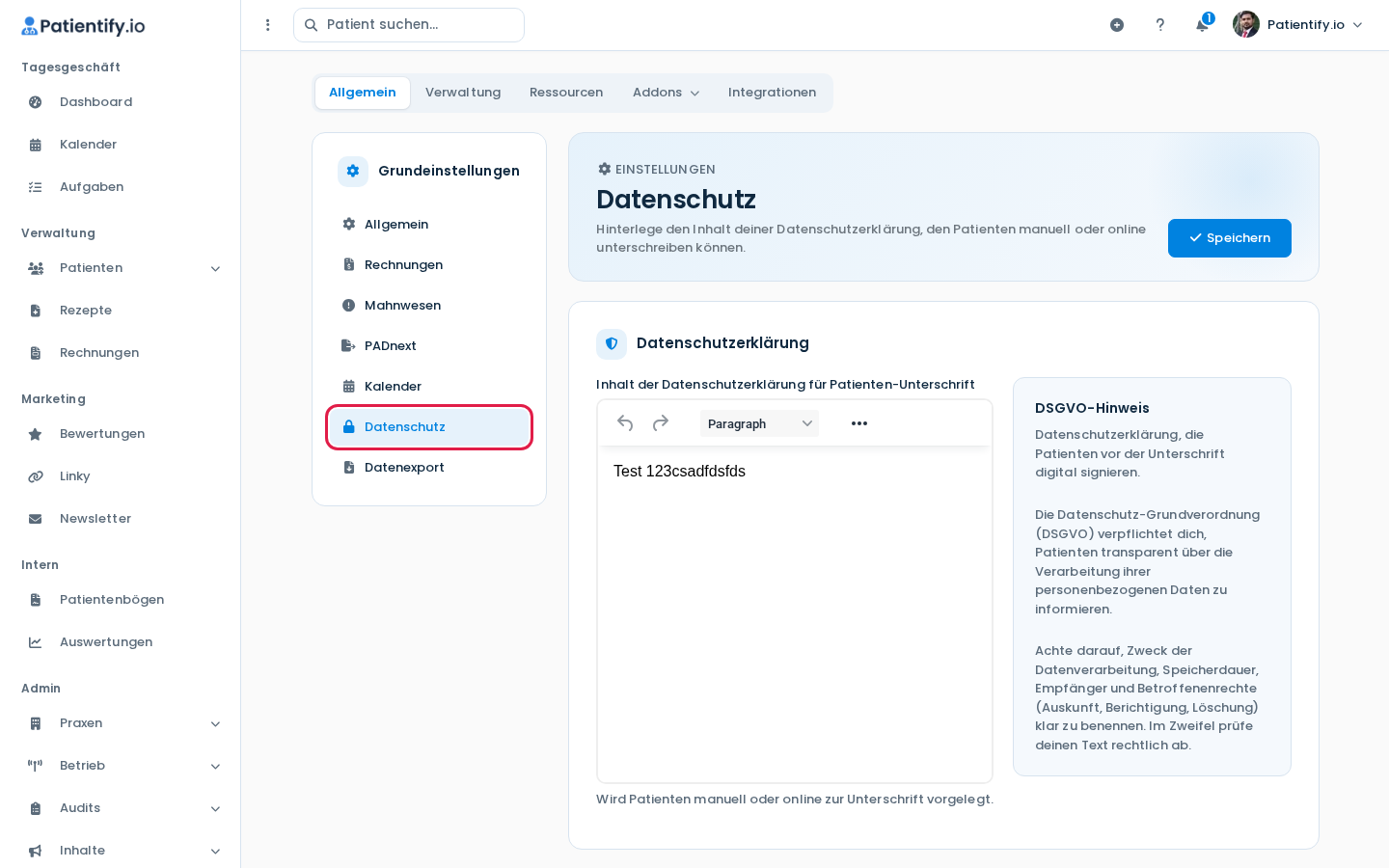Screen dimensions: 1389x868
Task: Open Rechnungen in Grundeinstellungen
Action: 429,265
